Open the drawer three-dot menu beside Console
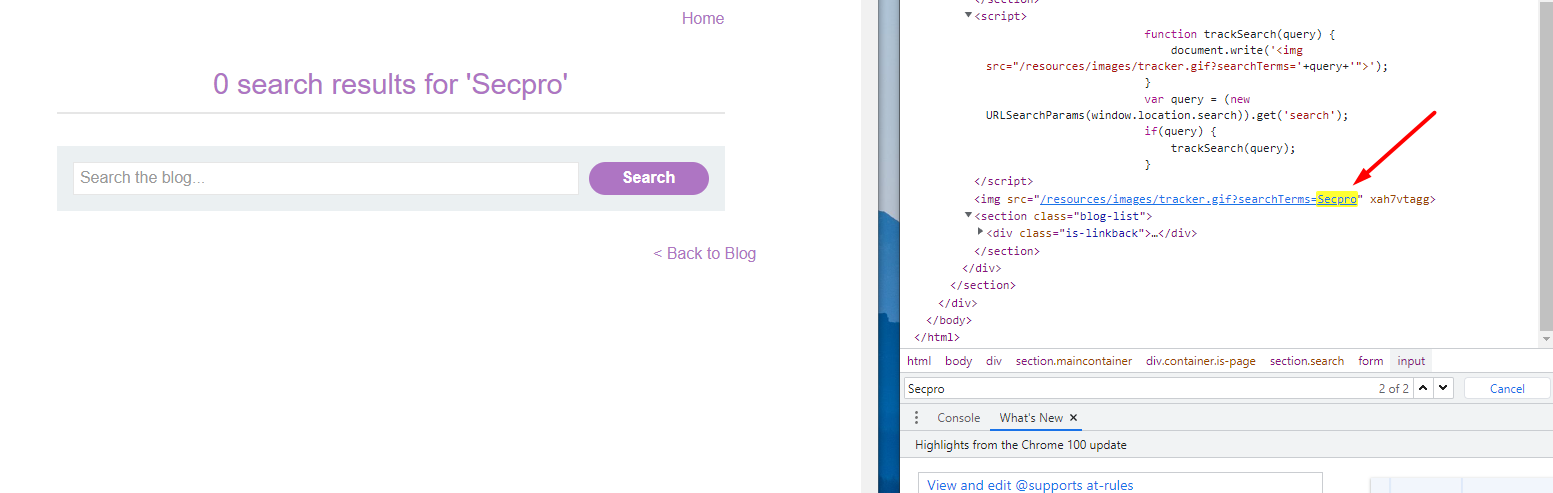This screenshot has height=493, width=1553. click(x=916, y=418)
